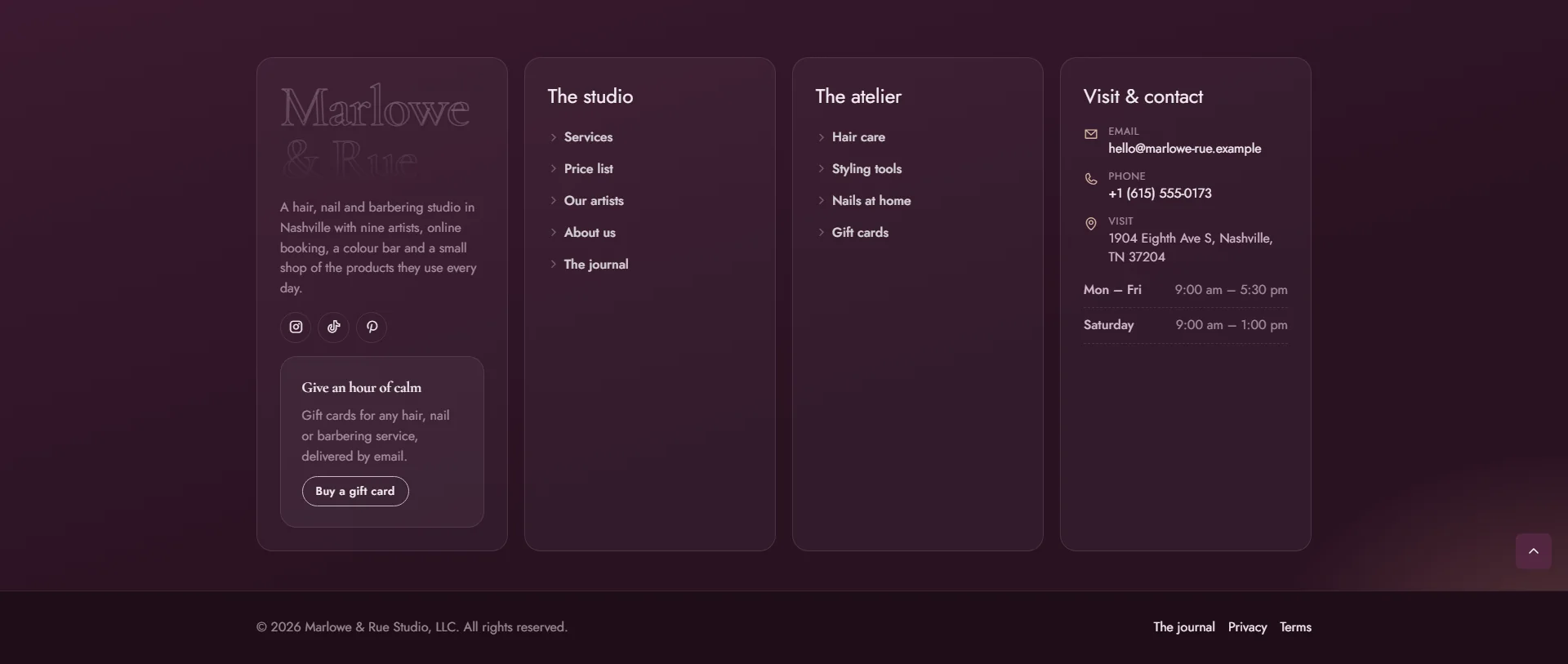Screen dimensions: 1568x664
Task: Open the Instagram social icon
Action: click(296, 327)
